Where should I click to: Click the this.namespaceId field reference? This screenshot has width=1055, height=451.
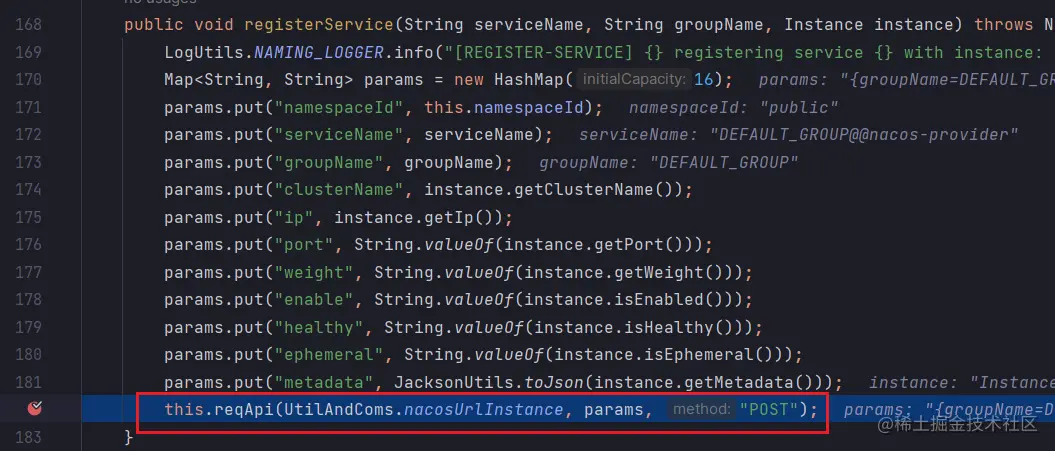[x=504, y=108]
